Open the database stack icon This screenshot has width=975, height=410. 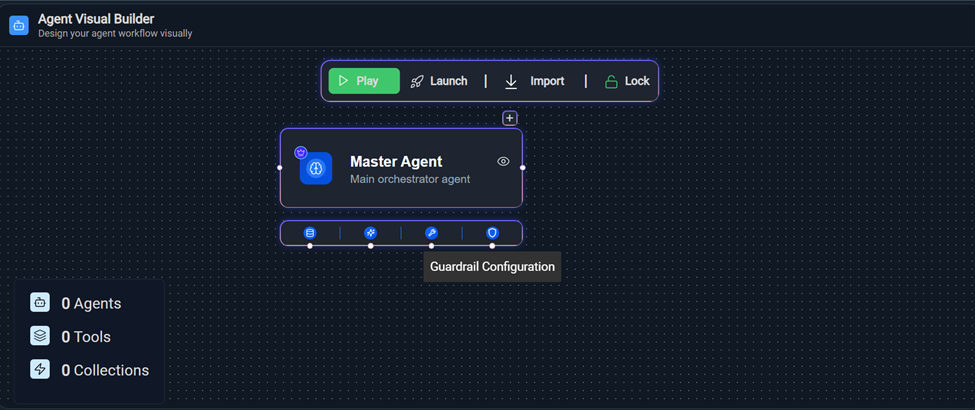[x=310, y=233]
